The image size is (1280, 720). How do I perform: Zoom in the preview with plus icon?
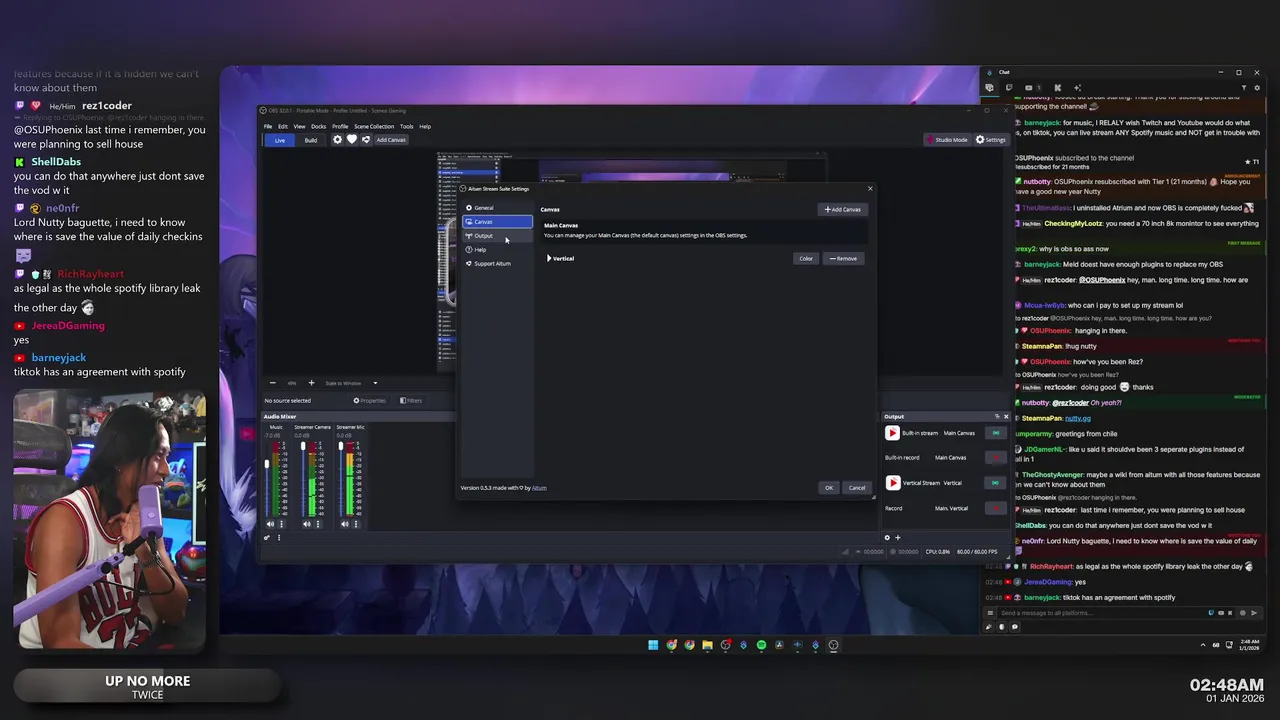311,383
